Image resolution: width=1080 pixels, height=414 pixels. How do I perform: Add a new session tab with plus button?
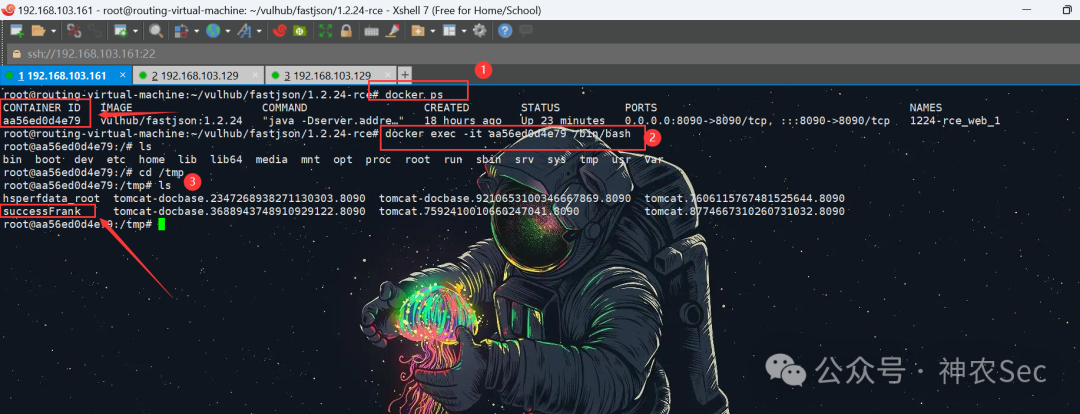pos(406,74)
